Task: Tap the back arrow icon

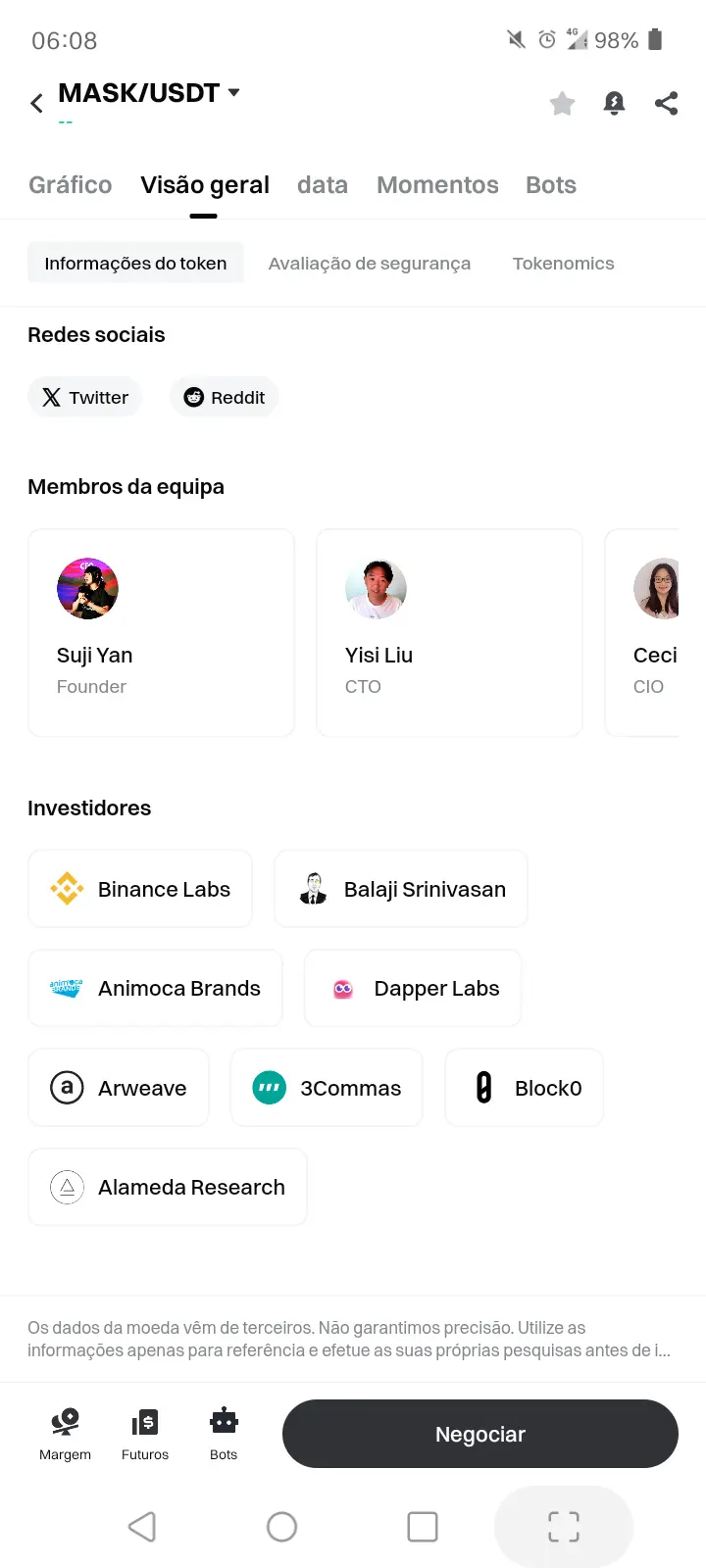Action: pyautogui.click(x=36, y=103)
